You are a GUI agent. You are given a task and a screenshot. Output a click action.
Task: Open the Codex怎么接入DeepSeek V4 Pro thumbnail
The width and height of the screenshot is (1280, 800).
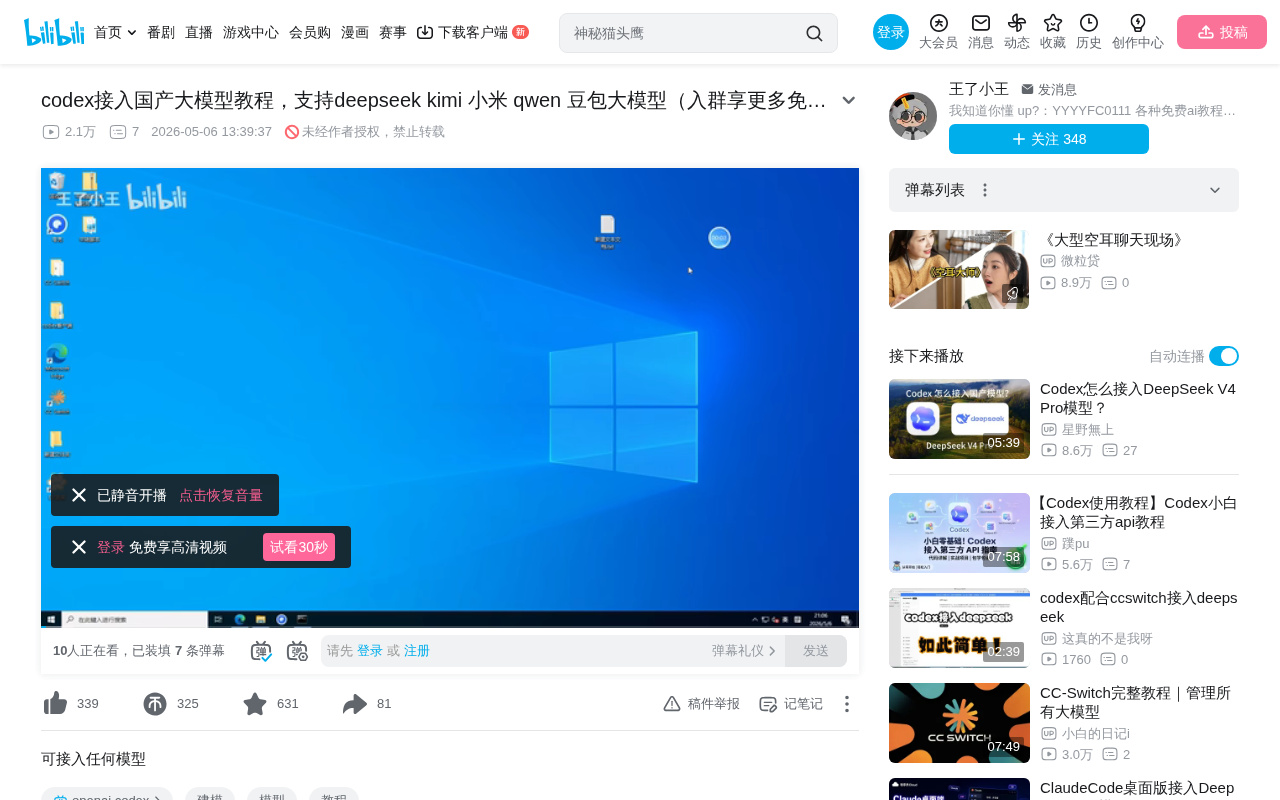[959, 419]
